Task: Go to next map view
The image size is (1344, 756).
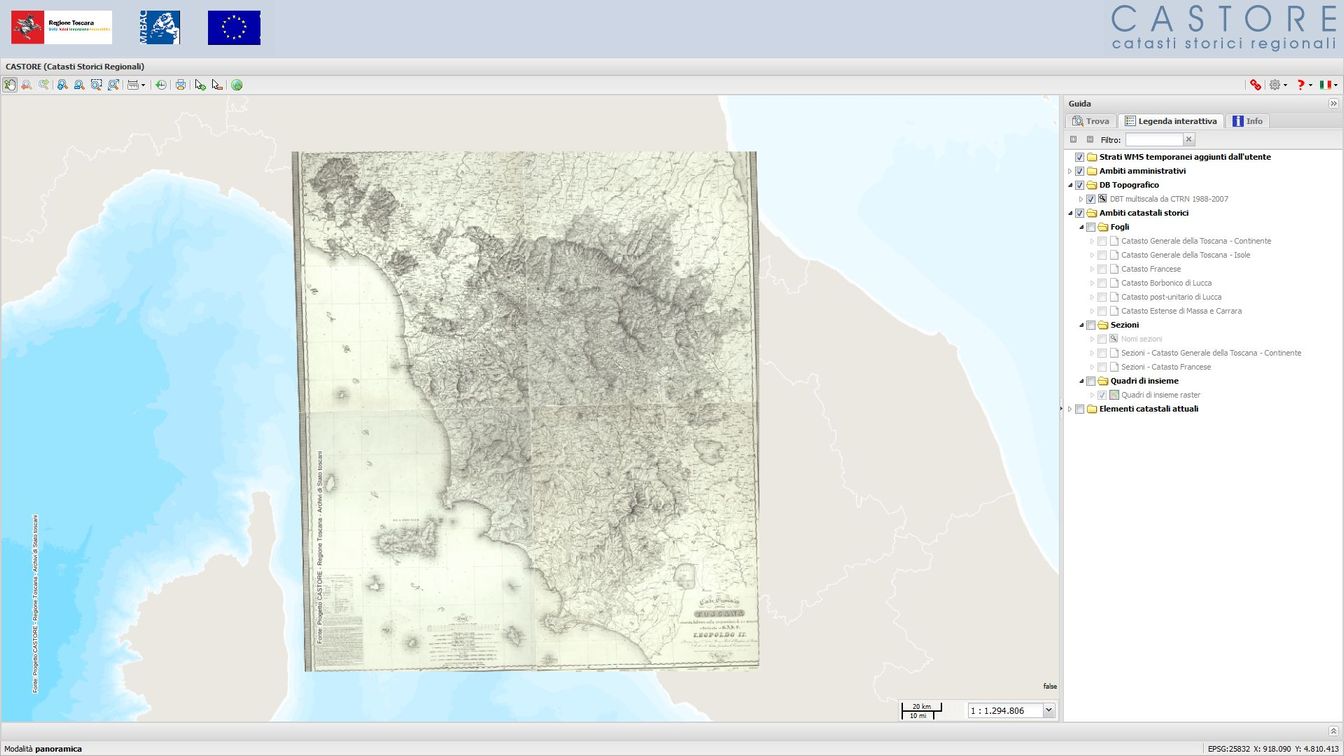Action: 44,85
